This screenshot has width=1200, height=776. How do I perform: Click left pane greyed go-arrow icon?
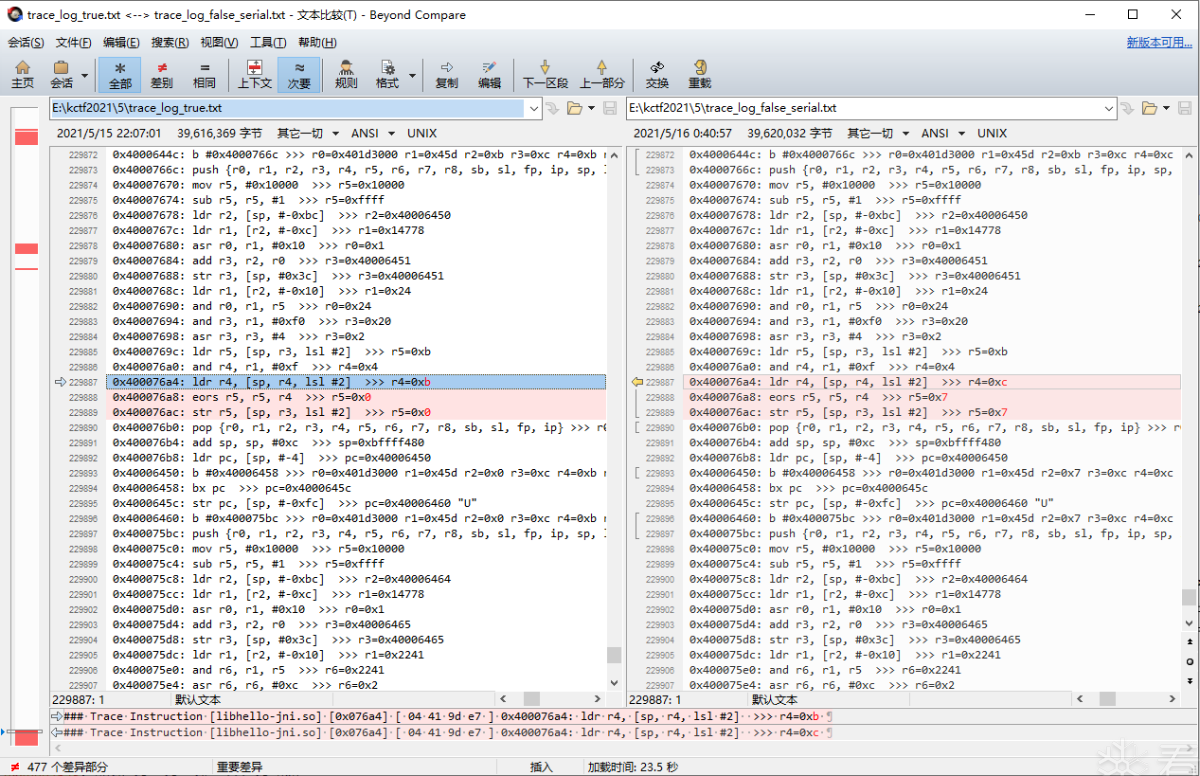(551, 108)
